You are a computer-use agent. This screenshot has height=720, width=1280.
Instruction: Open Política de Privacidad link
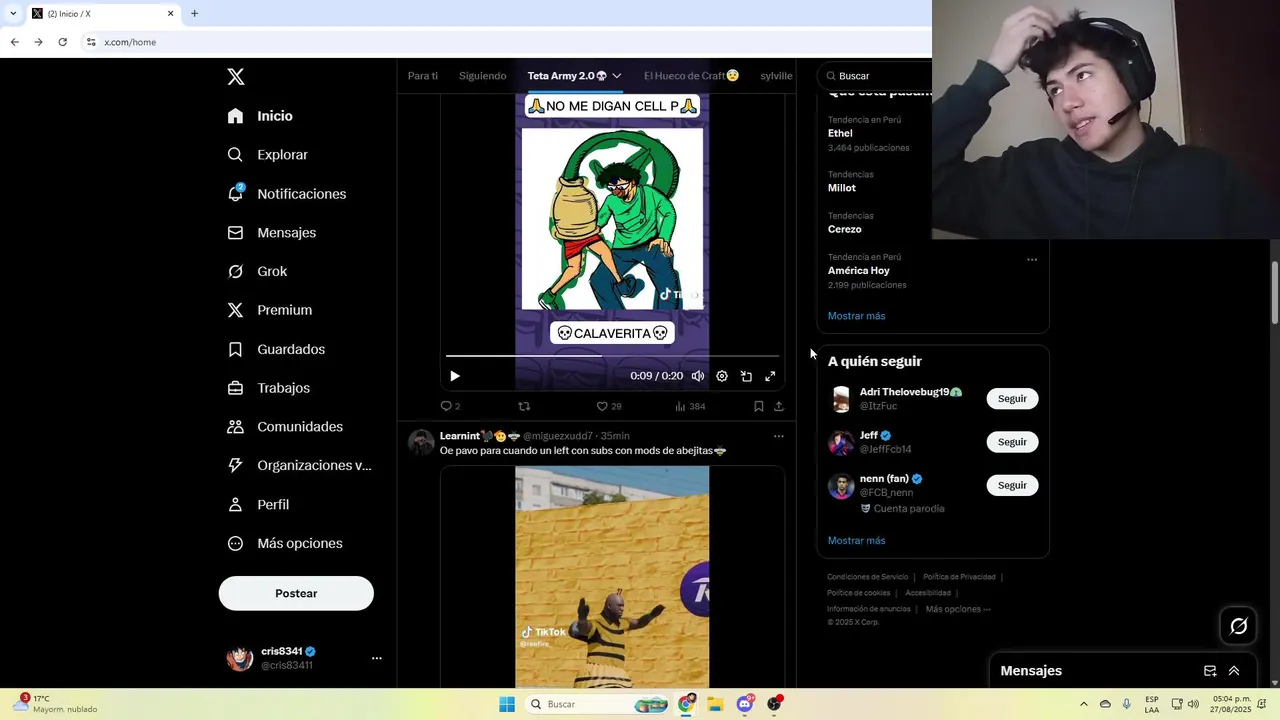959,577
